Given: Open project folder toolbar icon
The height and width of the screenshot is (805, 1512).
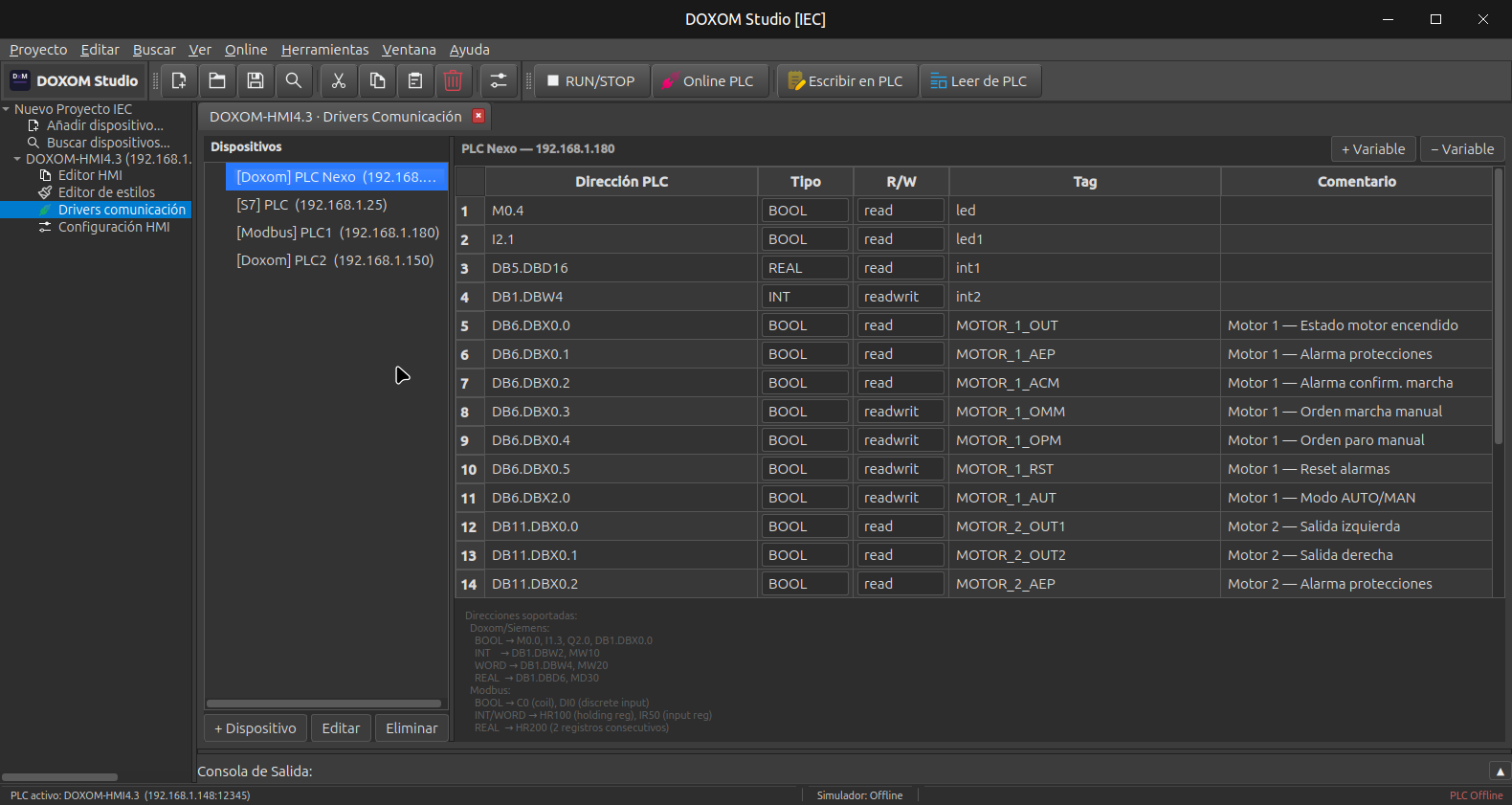Looking at the screenshot, I should [217, 81].
